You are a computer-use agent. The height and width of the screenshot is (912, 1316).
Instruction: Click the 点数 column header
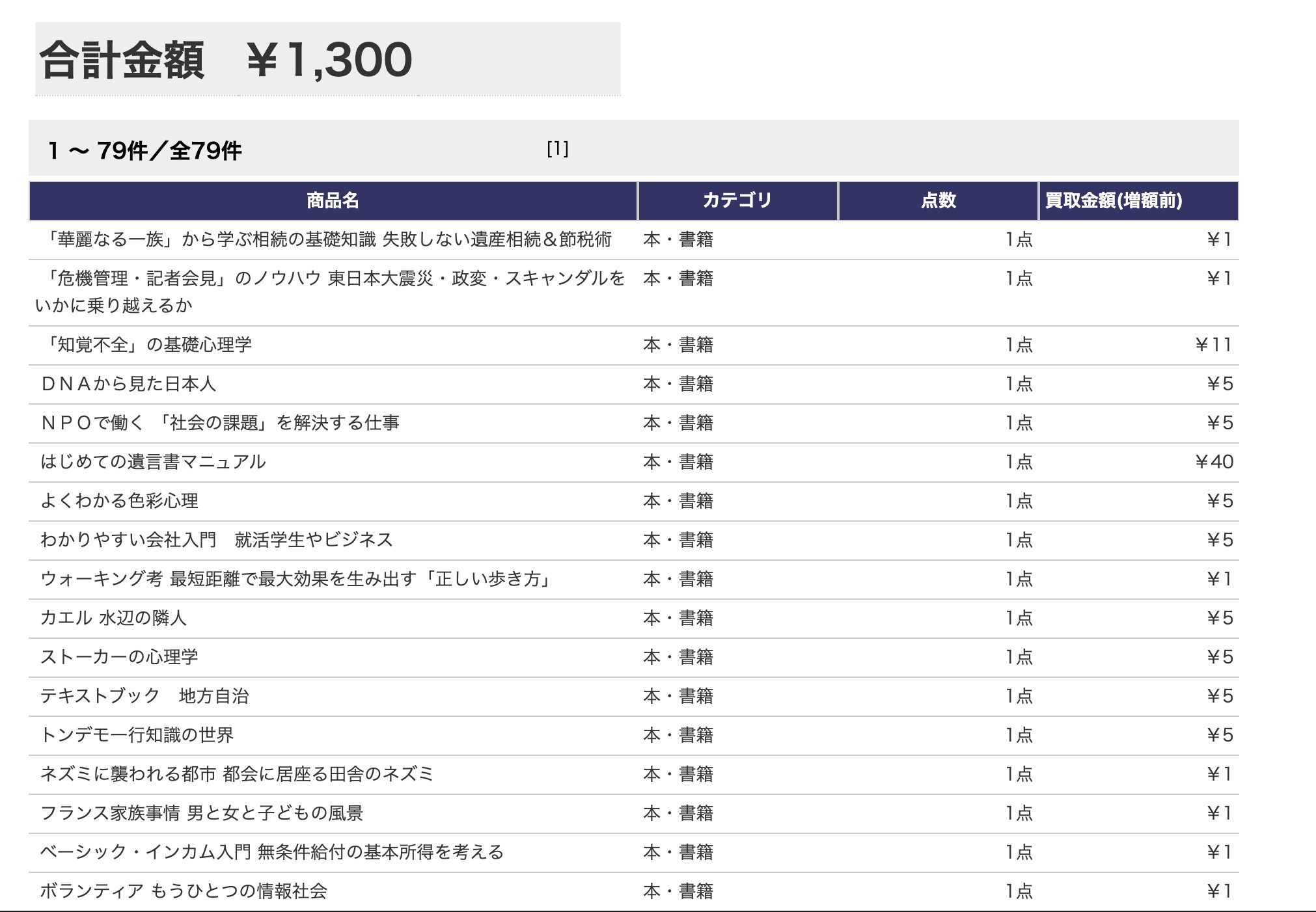point(938,200)
